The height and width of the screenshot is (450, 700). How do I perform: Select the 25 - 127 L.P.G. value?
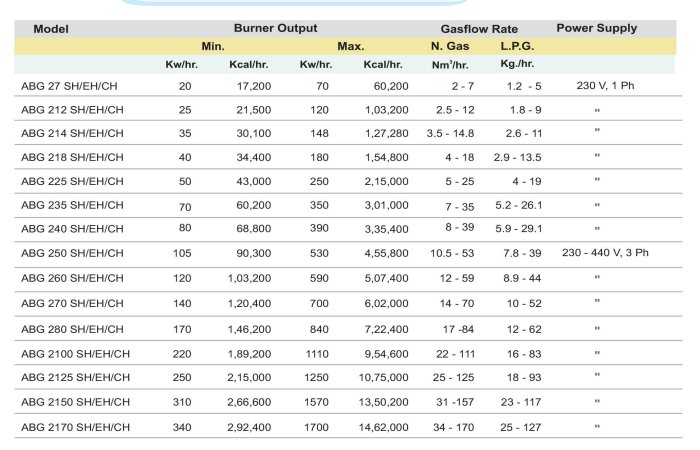coord(520,427)
